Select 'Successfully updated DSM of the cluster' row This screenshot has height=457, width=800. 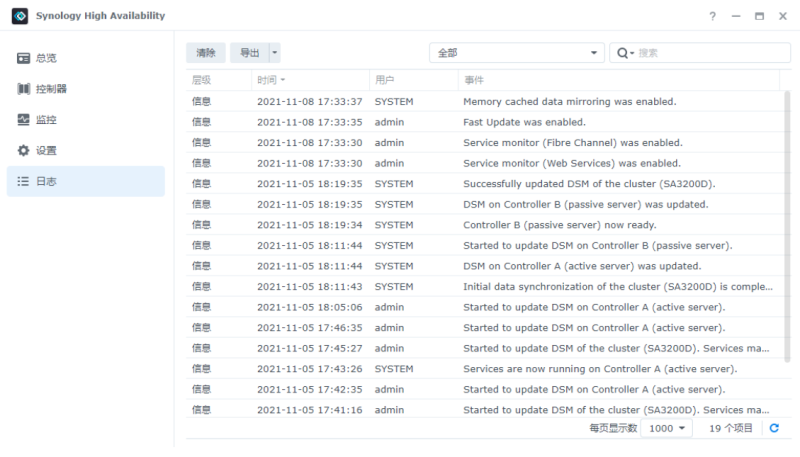(x=485, y=184)
